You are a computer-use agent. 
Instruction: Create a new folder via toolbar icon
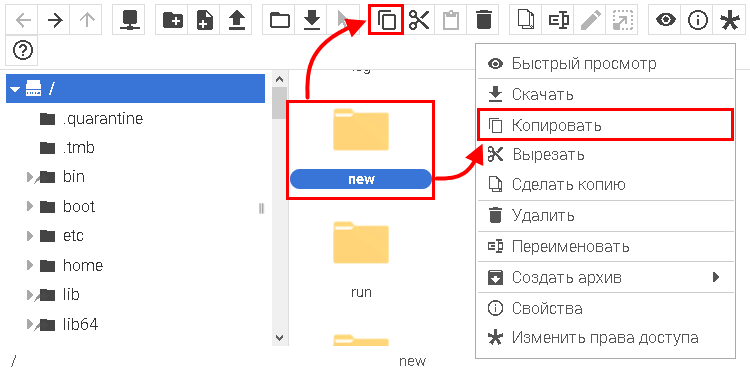coord(172,20)
